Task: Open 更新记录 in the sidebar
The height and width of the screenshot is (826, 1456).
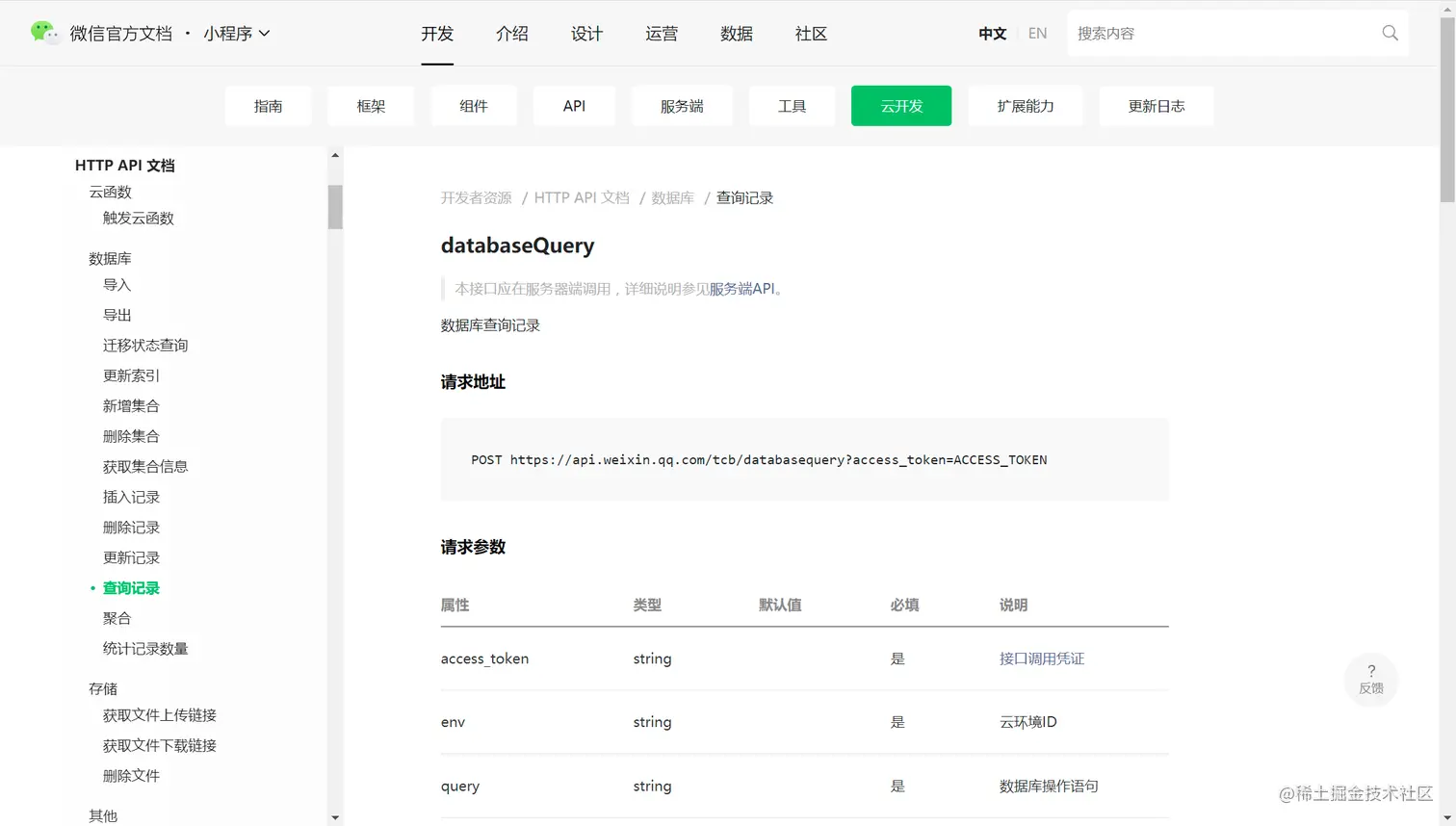Action: [131, 557]
